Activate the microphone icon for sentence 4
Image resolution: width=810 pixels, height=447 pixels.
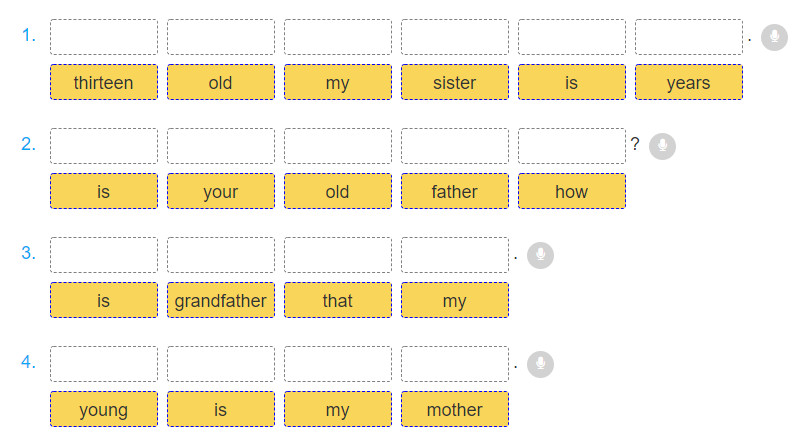tap(540, 364)
